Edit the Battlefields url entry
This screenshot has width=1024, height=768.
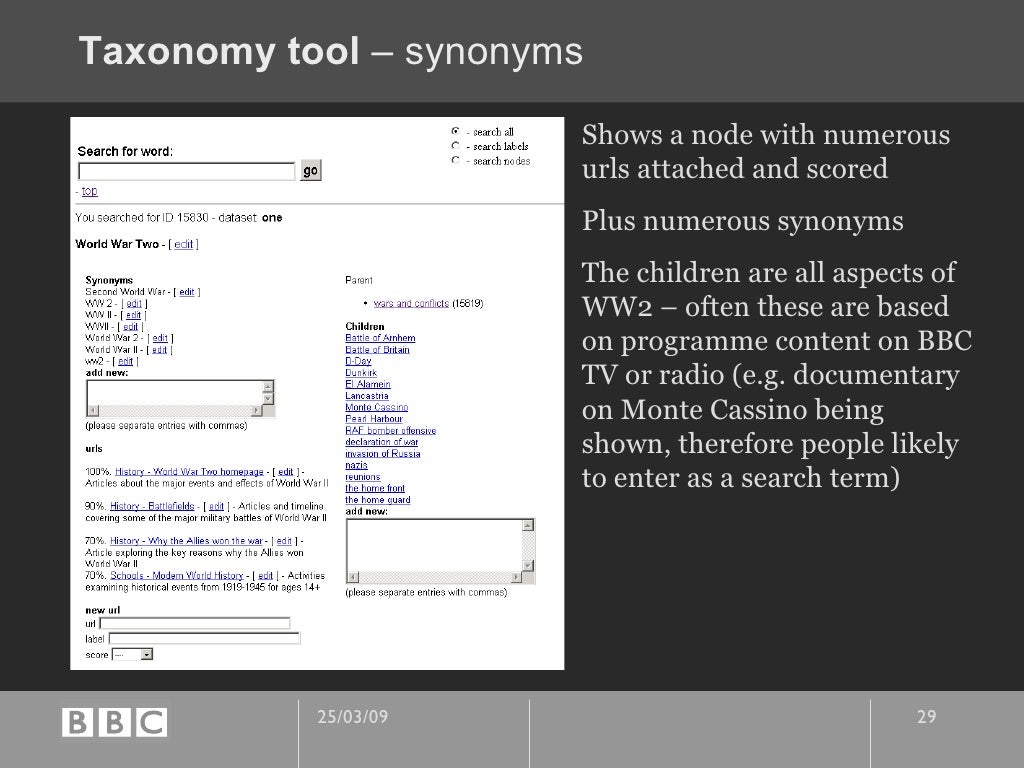pyautogui.click(x=216, y=506)
